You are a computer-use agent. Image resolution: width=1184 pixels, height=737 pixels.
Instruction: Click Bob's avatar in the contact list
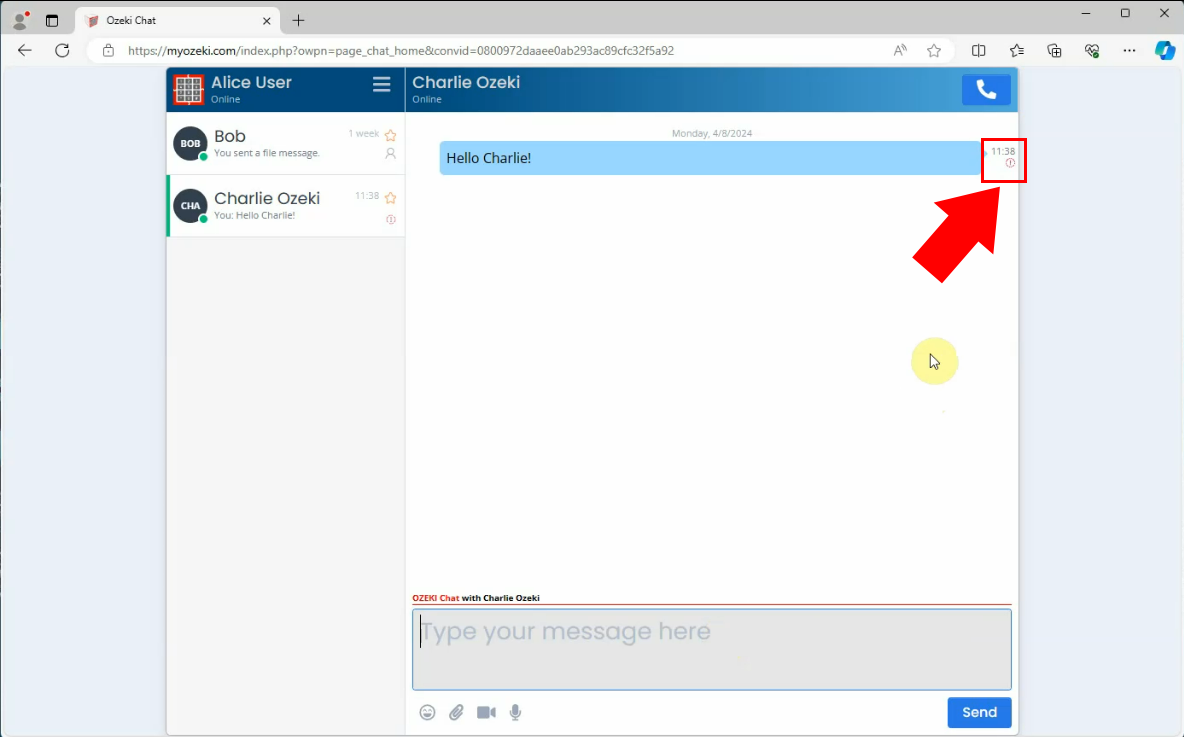point(190,144)
